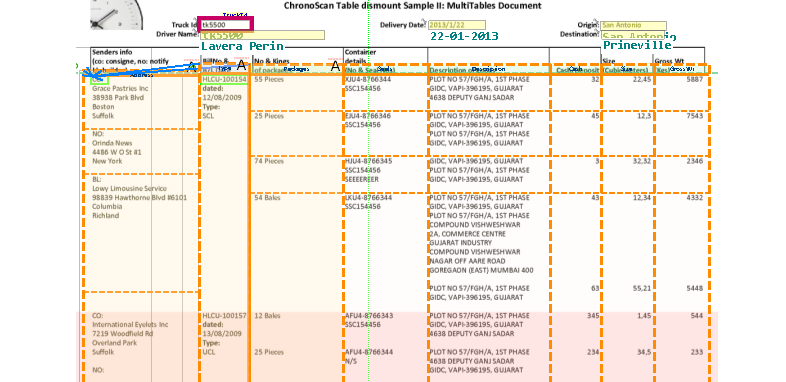
Task: Select container number "AFU4-8766344"
Action: pos(369,352)
